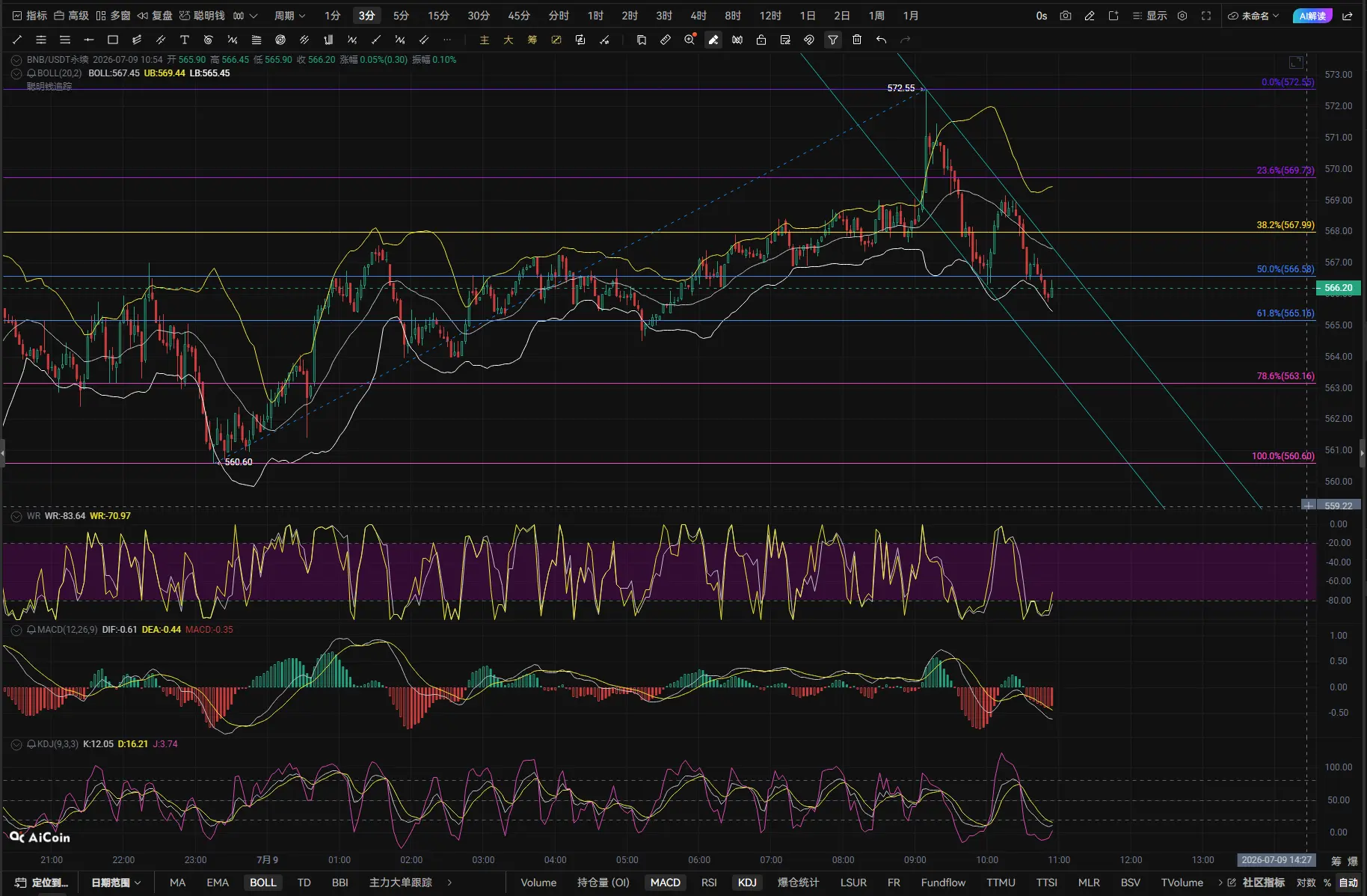
Task: Select the trend line drawing tool
Action: [x=17, y=40]
